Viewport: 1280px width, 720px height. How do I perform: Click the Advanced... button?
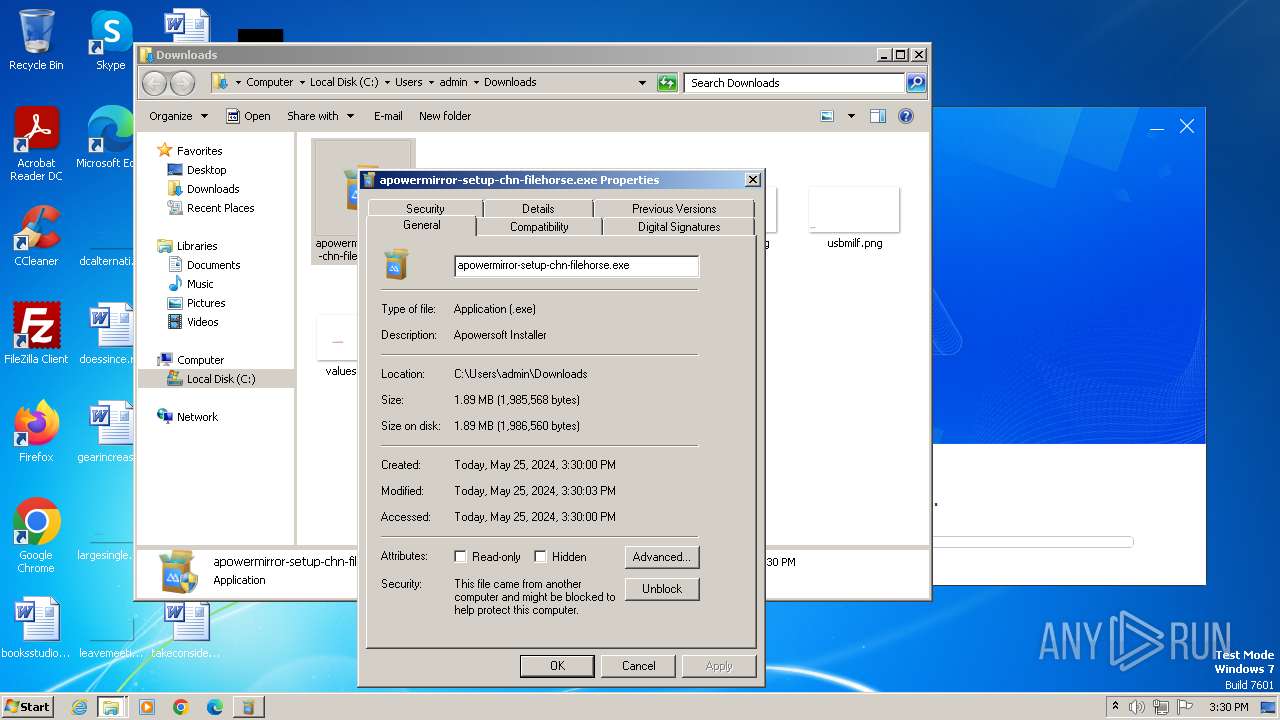click(x=662, y=557)
